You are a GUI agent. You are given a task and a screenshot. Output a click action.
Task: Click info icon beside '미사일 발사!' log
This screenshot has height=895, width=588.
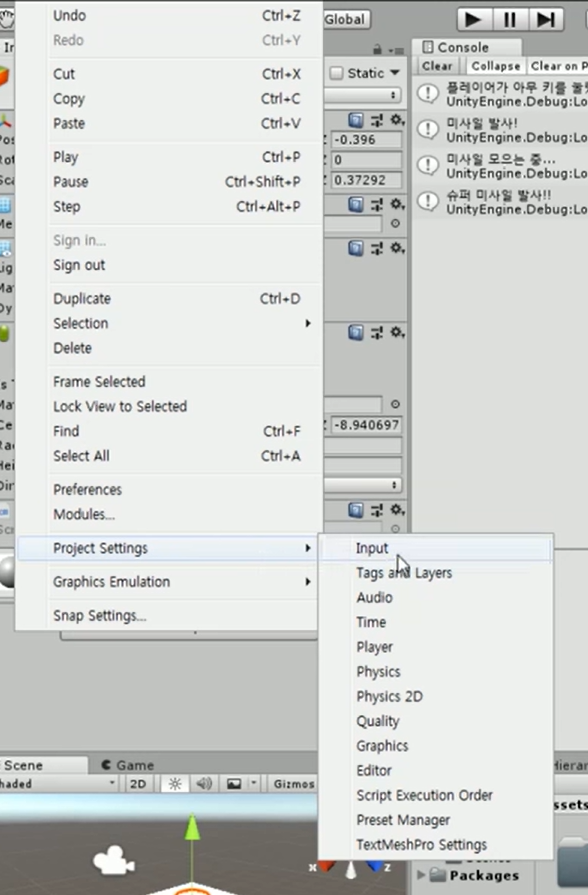pyautogui.click(x=428, y=129)
